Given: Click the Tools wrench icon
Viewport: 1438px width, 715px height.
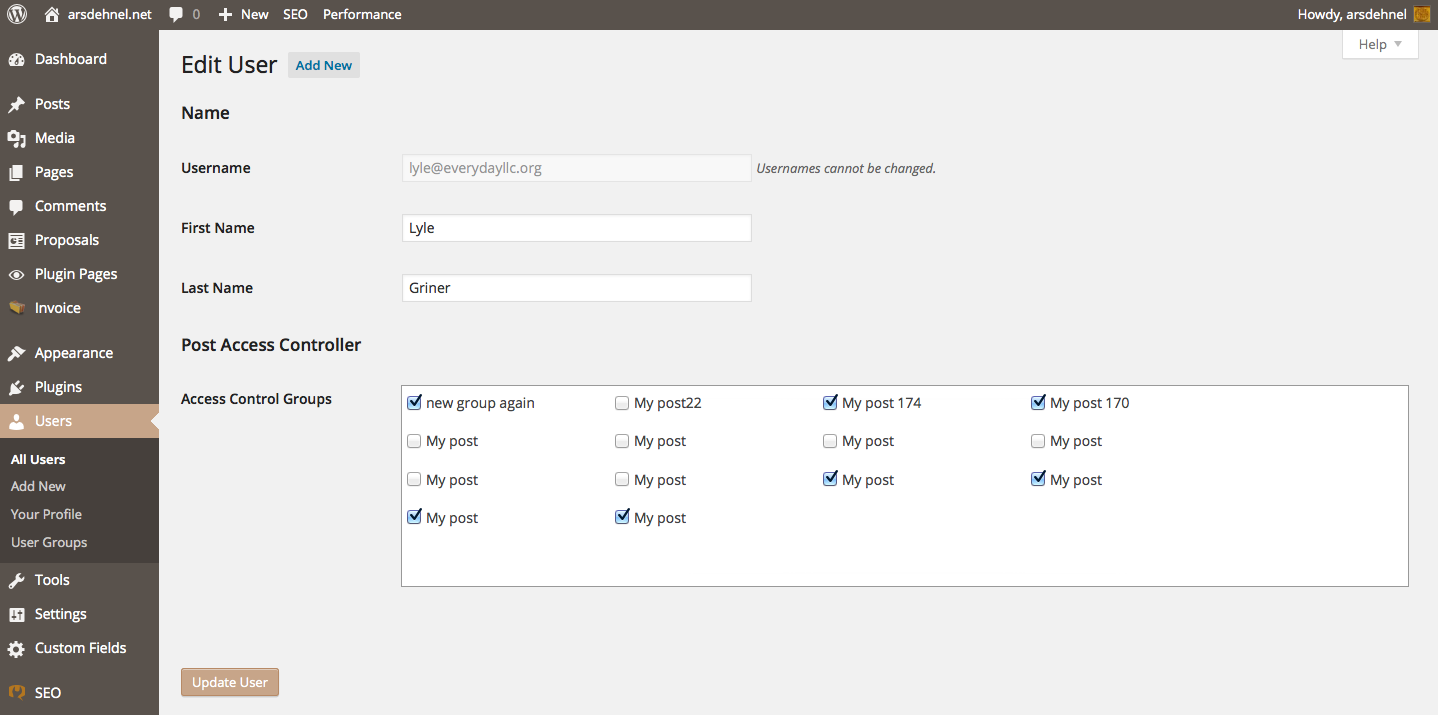Looking at the screenshot, I should pos(16,581).
